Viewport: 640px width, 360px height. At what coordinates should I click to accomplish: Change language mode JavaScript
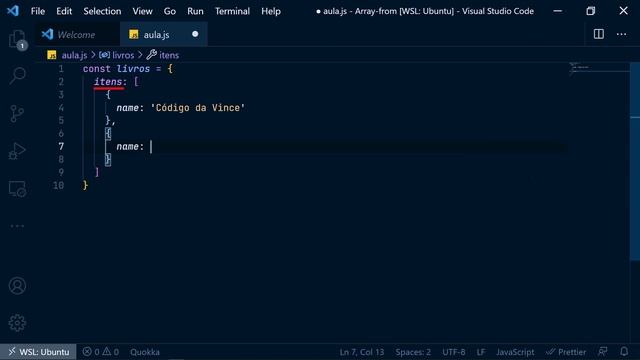pos(515,352)
